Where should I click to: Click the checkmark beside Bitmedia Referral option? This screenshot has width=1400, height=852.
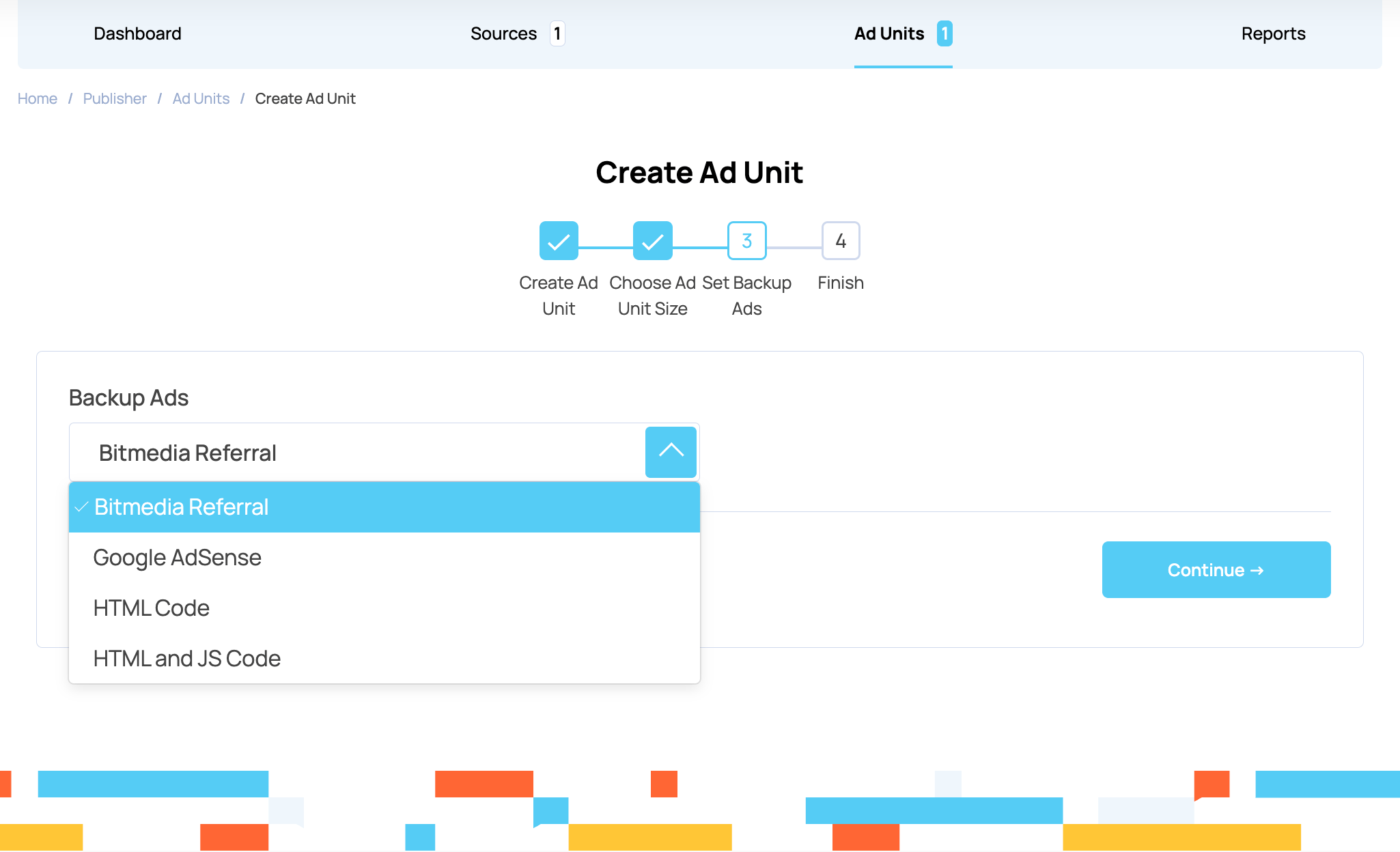pyautogui.click(x=82, y=507)
